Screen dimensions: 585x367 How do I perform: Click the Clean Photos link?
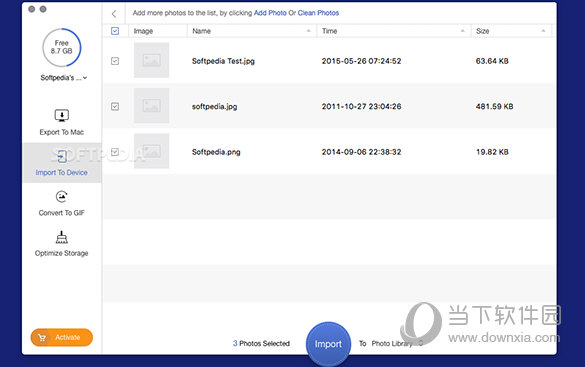click(318, 13)
